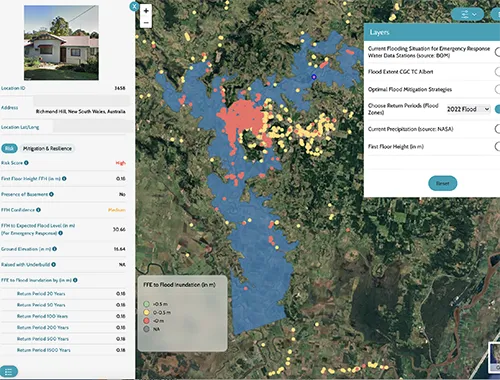Click the green >0.5 m legend swatch
The height and width of the screenshot is (380, 500).
tap(146, 304)
